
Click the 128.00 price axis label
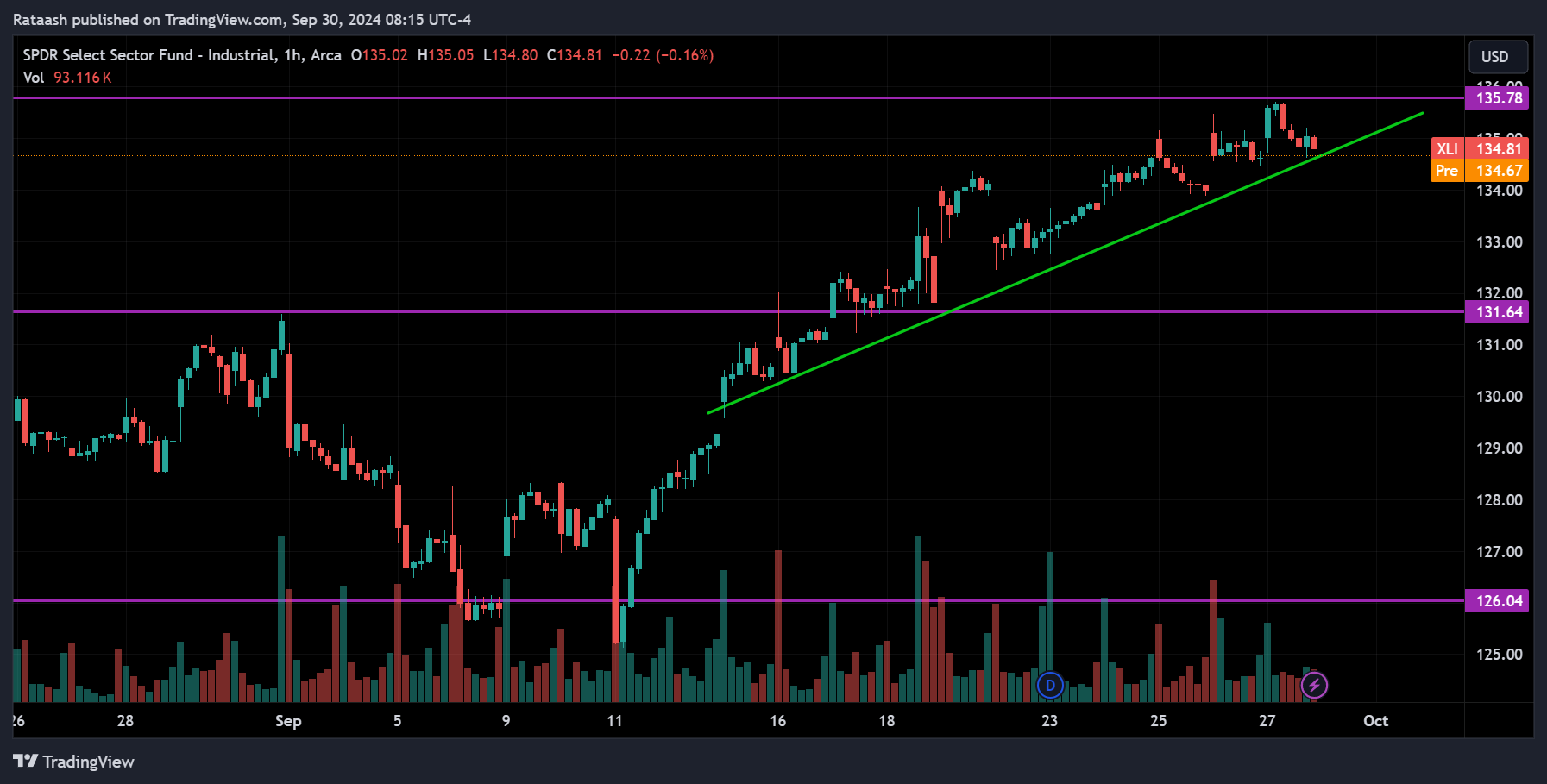click(1499, 500)
